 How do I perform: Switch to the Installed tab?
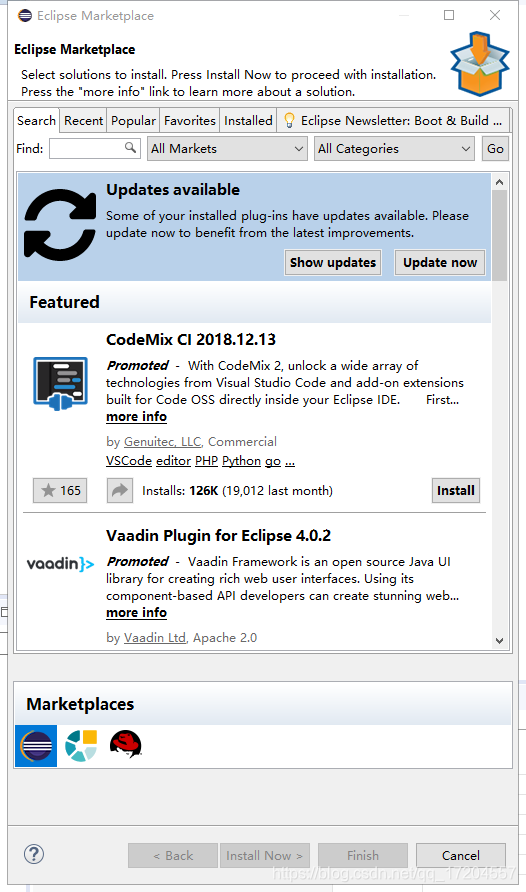[x=248, y=121]
